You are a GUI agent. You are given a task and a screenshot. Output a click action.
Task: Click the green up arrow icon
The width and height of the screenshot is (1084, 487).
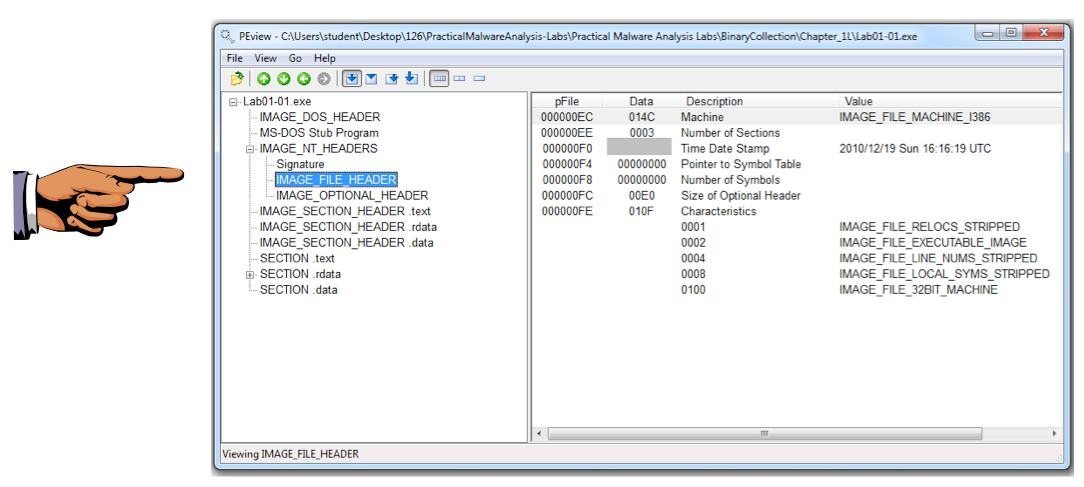tap(264, 78)
